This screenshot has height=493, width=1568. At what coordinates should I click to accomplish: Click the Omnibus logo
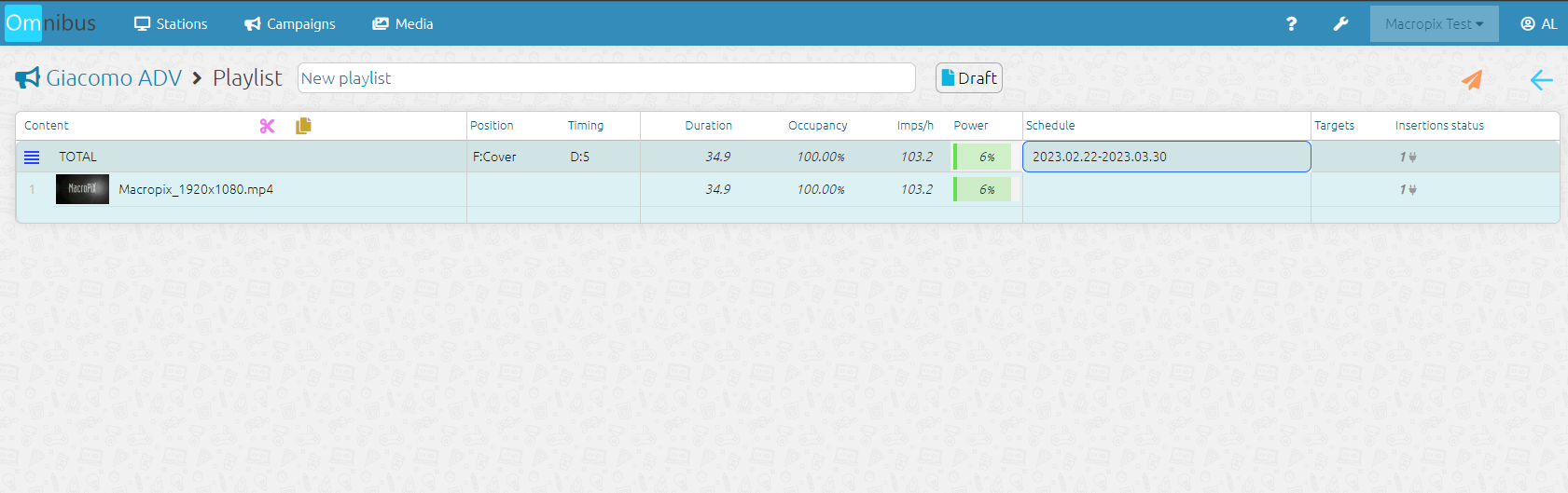click(x=50, y=23)
